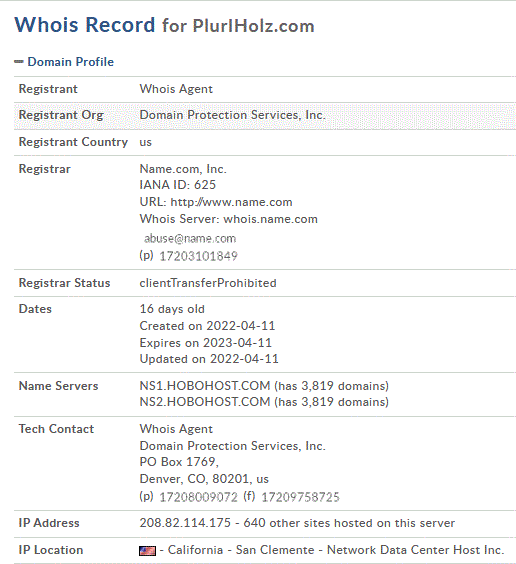Click NS2.HOBOHOST.COM name server entry
This screenshot has height=564, width=516.
205,402
